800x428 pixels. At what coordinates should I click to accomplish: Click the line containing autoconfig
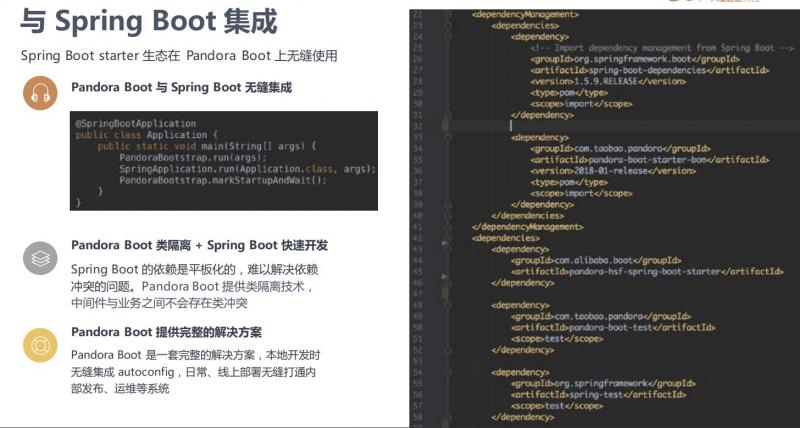point(193,371)
